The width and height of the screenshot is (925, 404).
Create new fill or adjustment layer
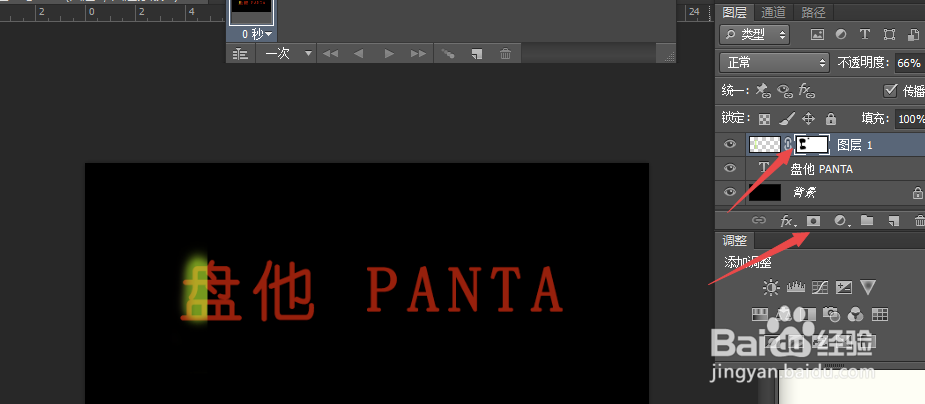841,221
